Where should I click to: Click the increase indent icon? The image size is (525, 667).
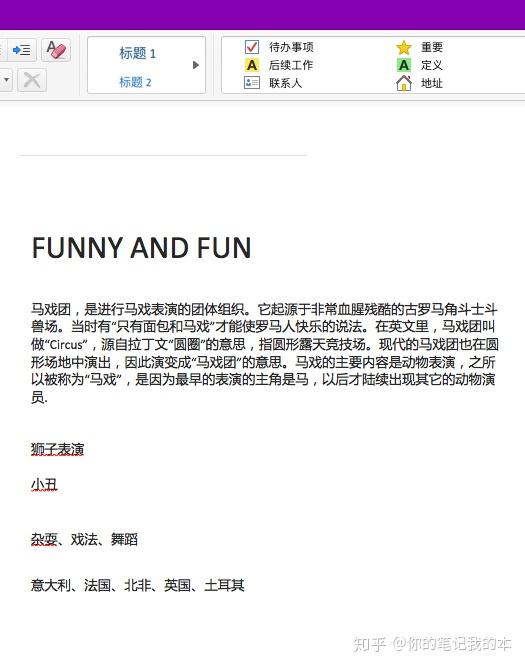[21, 51]
